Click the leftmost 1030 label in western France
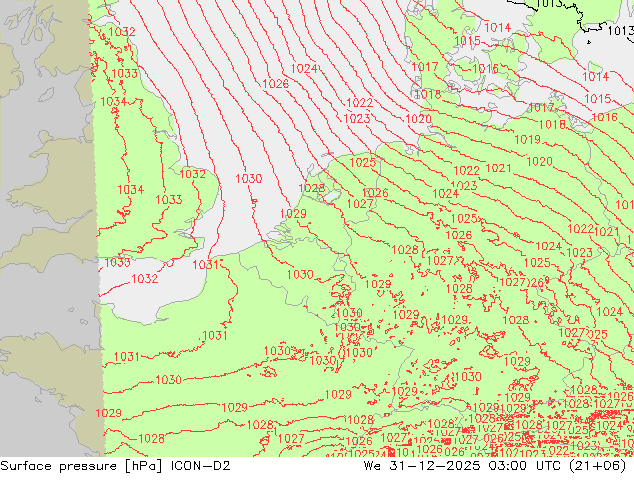 point(168,380)
